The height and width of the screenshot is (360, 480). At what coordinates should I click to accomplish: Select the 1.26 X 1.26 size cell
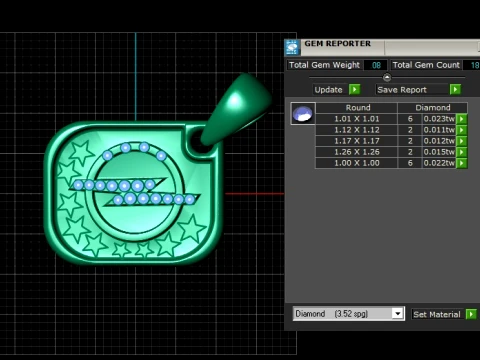(x=356, y=152)
